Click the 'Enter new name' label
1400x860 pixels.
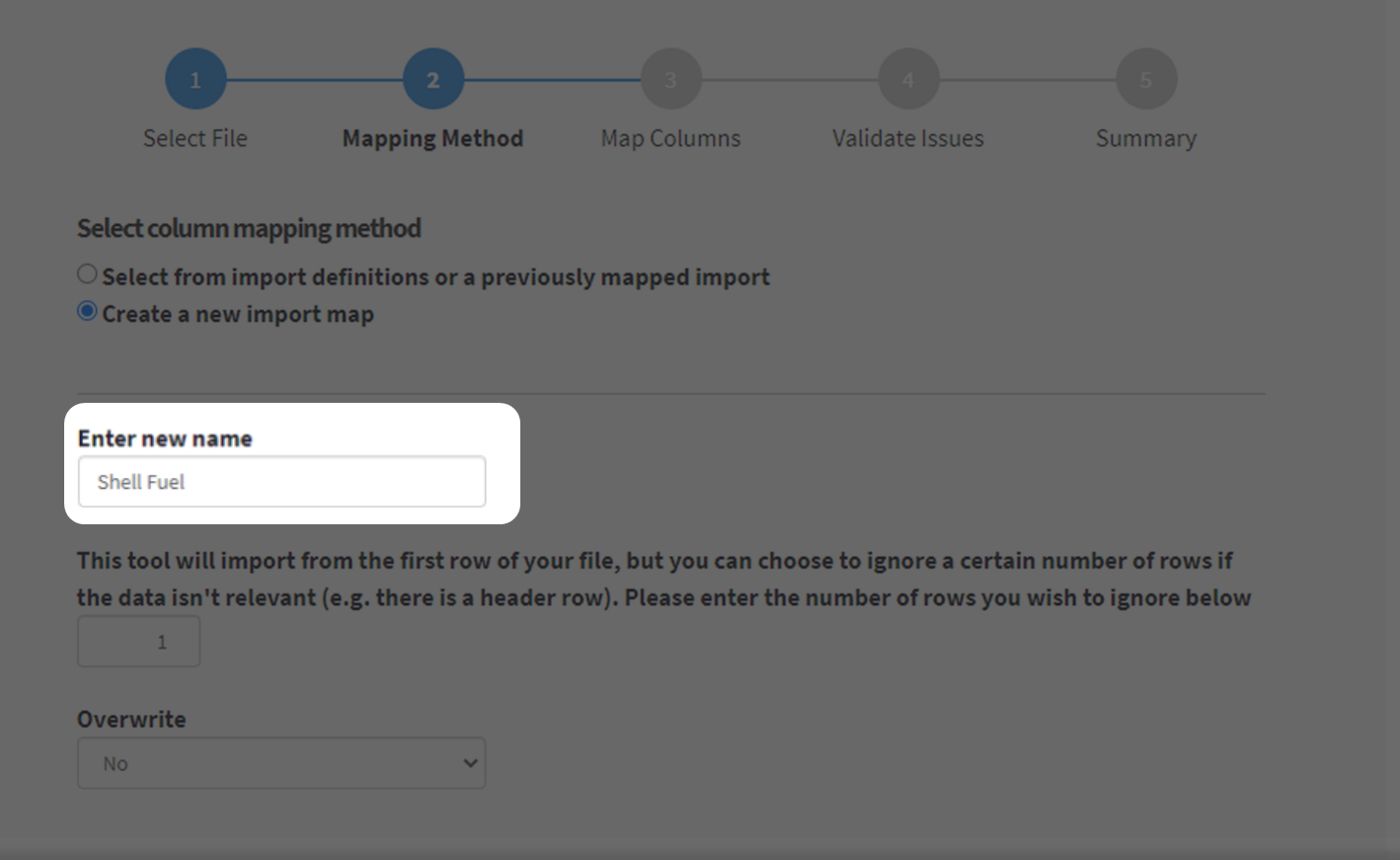pos(165,438)
